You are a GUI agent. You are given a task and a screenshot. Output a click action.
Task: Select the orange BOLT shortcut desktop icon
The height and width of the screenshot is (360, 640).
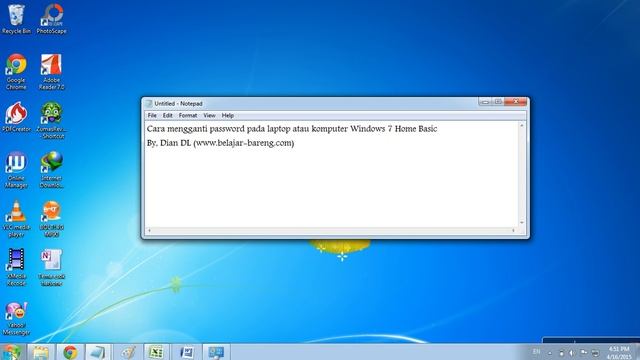(51, 219)
